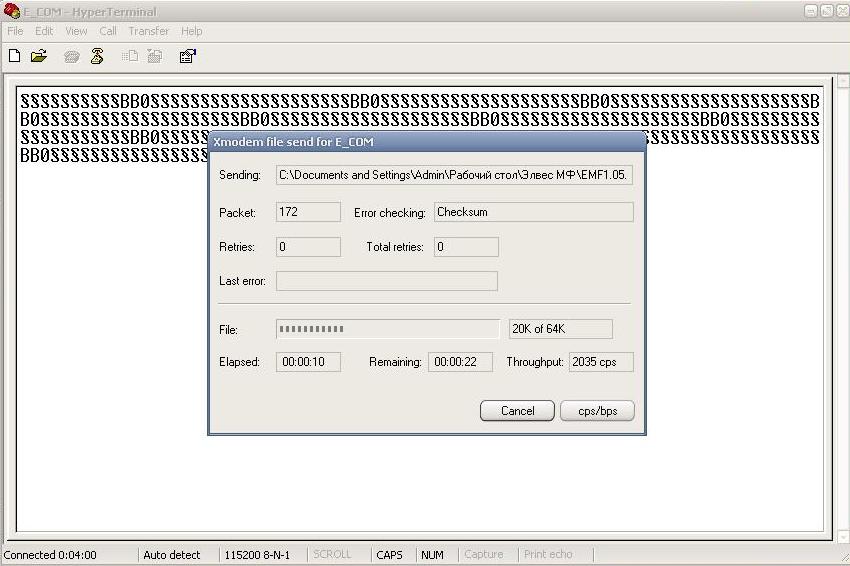The height and width of the screenshot is (566, 850).
Task: Open the File menu
Action: (x=15, y=31)
